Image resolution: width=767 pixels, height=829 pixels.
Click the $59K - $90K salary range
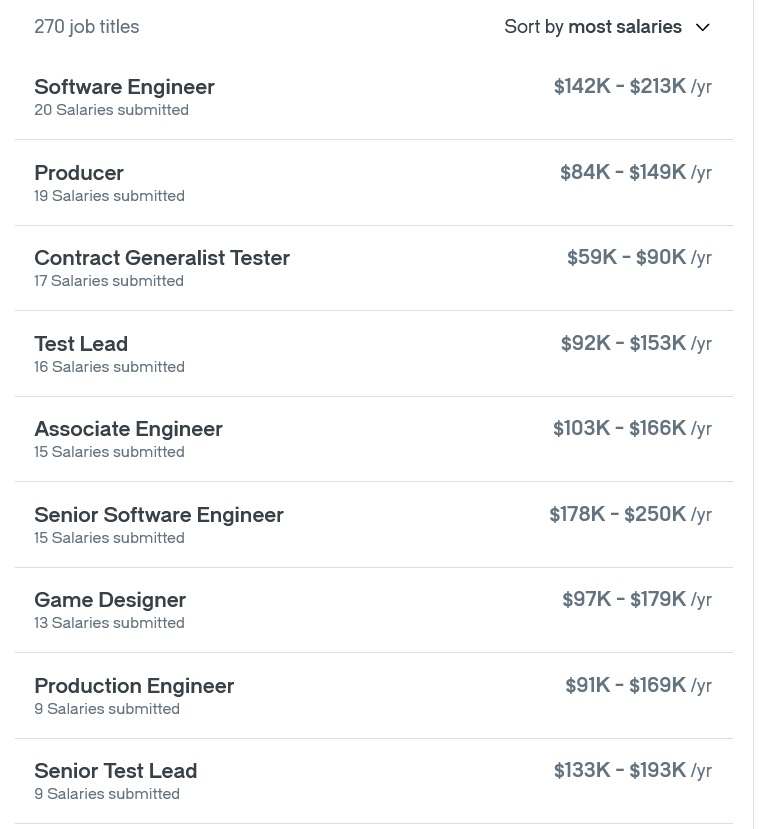626,258
